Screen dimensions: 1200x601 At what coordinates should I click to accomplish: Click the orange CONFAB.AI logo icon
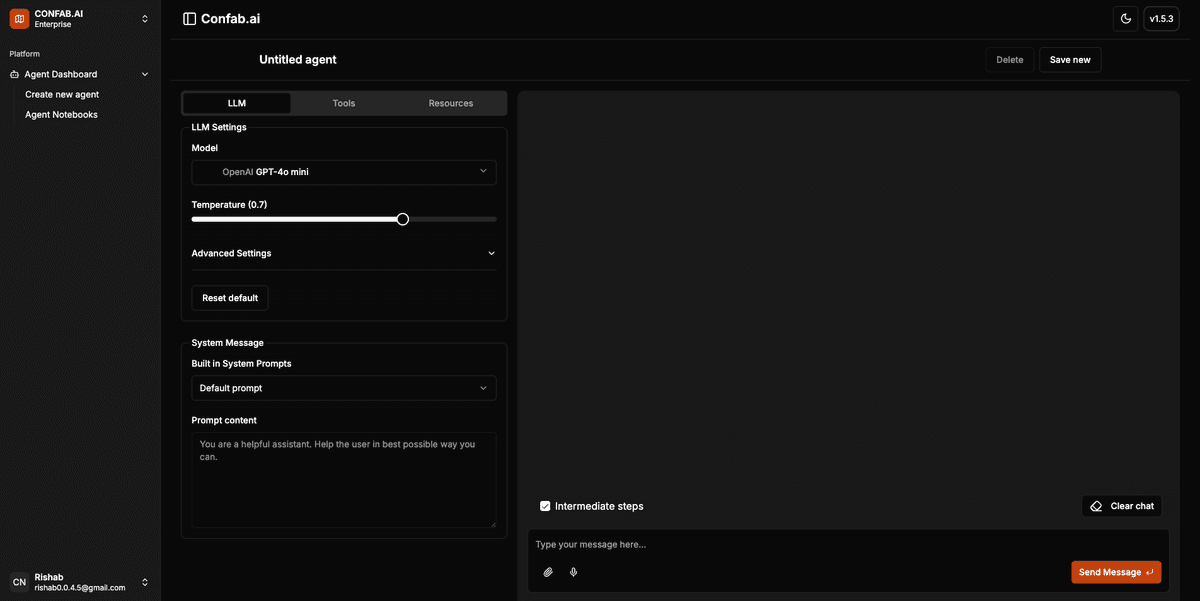[x=19, y=19]
